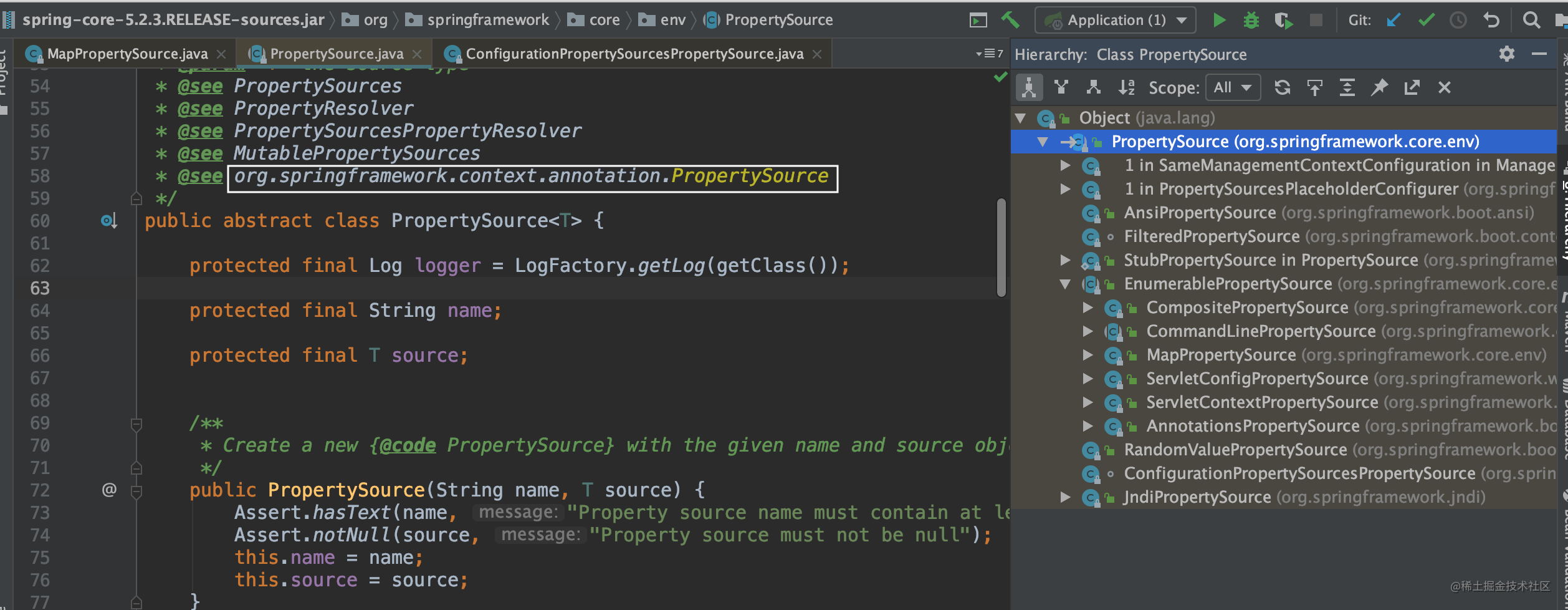This screenshot has width=1568, height=610.
Task: Run the Application configuration
Action: tap(1219, 19)
